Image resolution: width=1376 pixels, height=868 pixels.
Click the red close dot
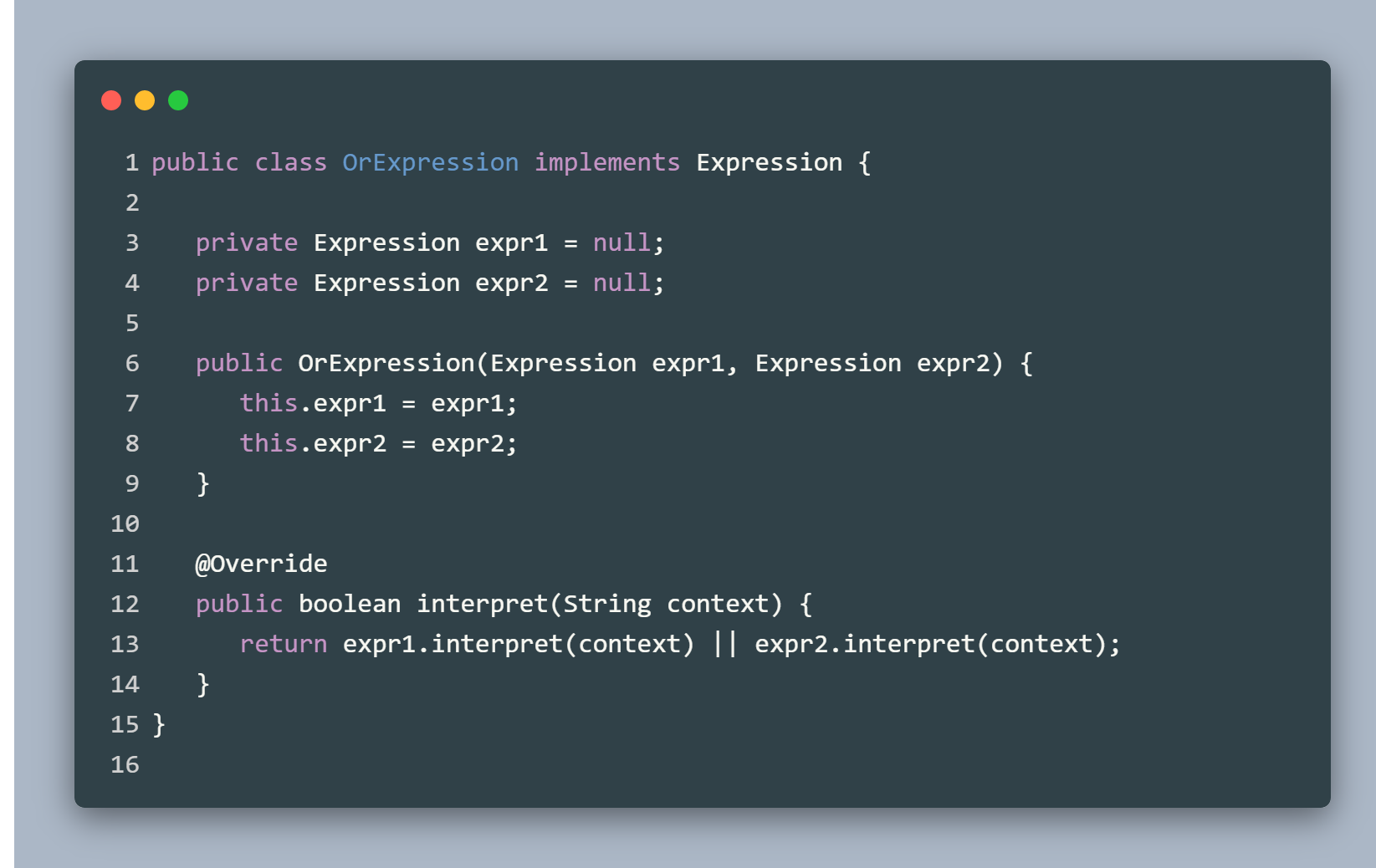tap(111, 100)
